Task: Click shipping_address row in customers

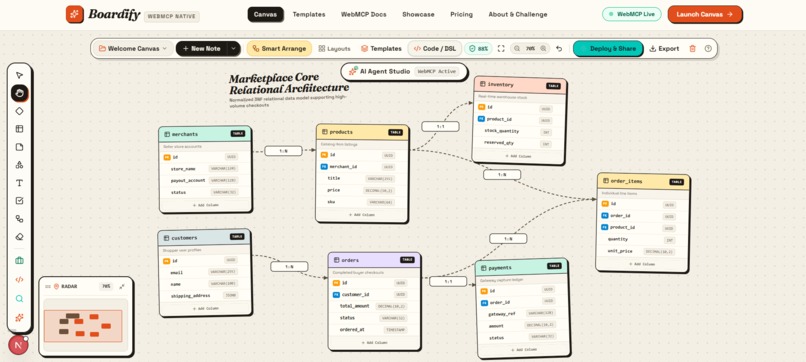Action: [x=205, y=296]
